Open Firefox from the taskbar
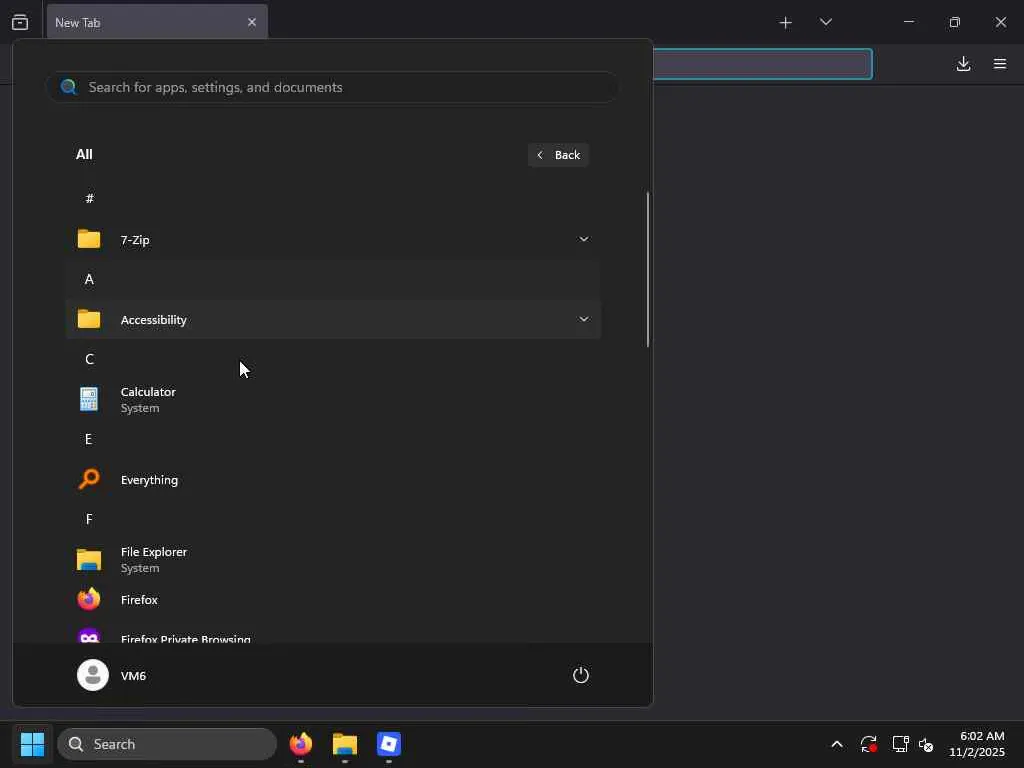Screen dimensions: 1024x768 pyautogui.click(x=300, y=744)
